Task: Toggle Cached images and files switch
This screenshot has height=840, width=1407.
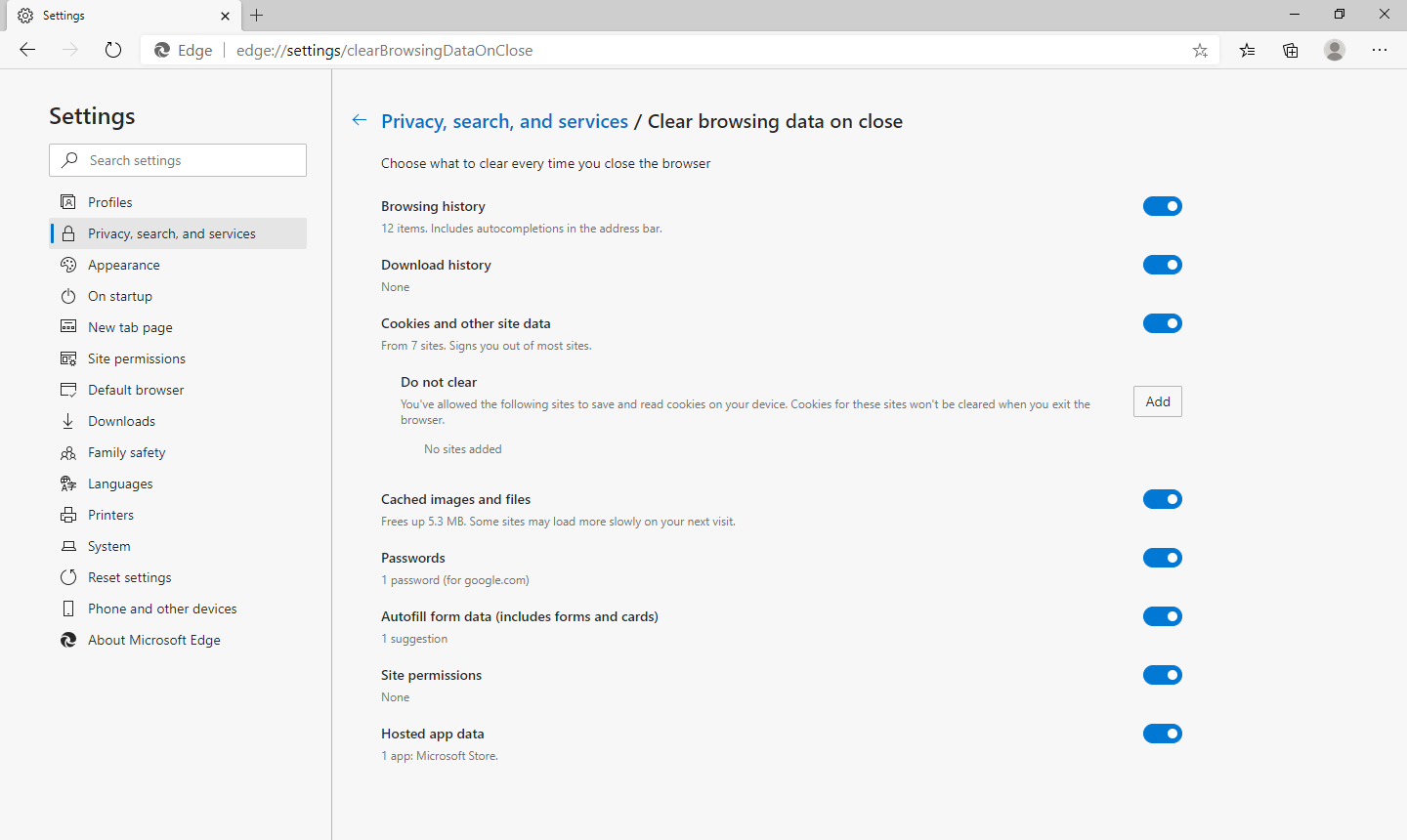Action: coord(1163,499)
